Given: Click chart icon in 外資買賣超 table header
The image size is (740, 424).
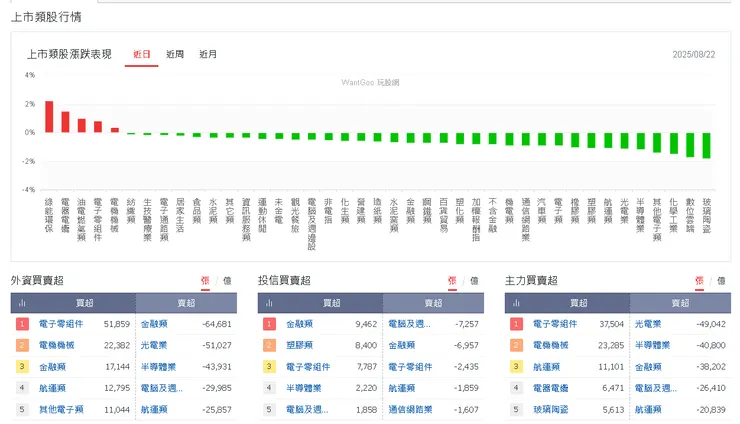Looking at the screenshot, I should (22, 303).
